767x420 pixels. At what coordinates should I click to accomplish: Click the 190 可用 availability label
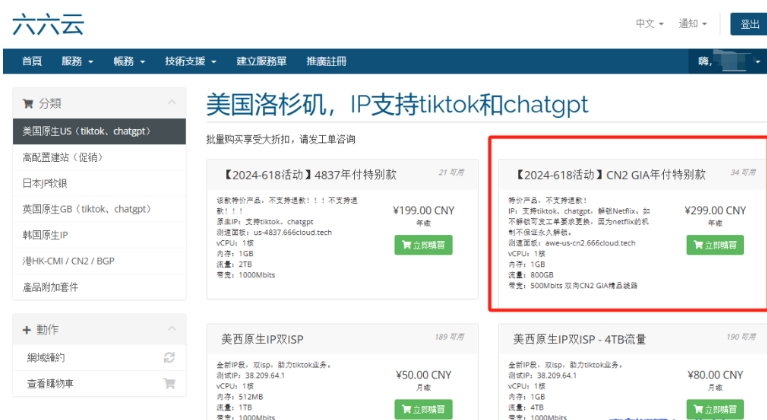coord(741,337)
